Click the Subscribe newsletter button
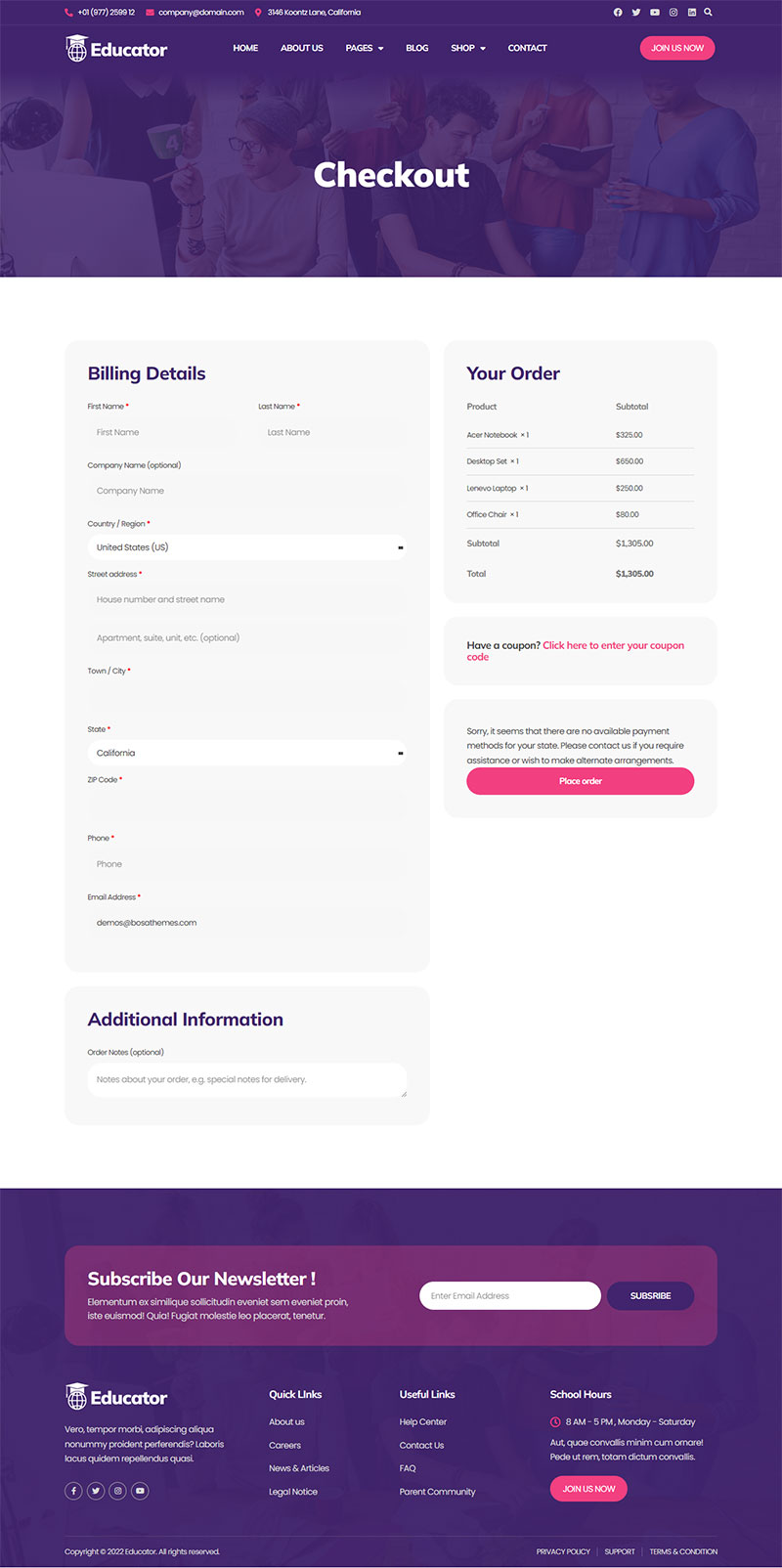 coord(650,1295)
